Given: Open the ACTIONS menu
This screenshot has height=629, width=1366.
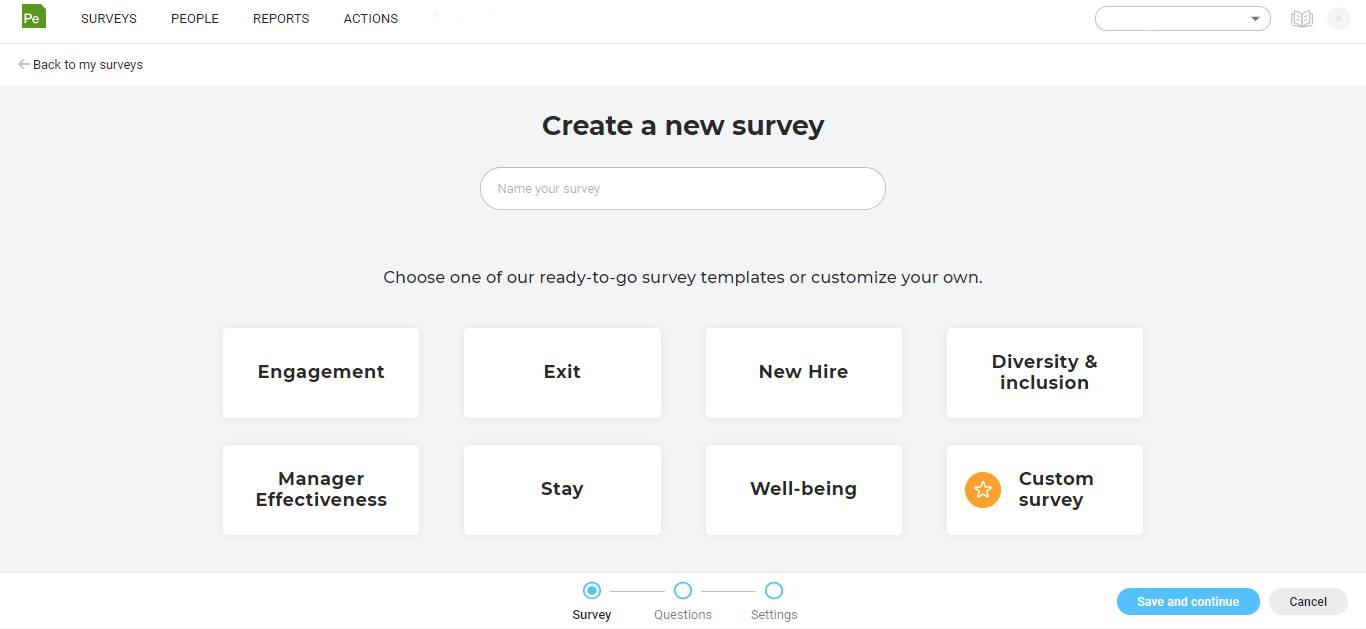Looking at the screenshot, I should pos(370,18).
